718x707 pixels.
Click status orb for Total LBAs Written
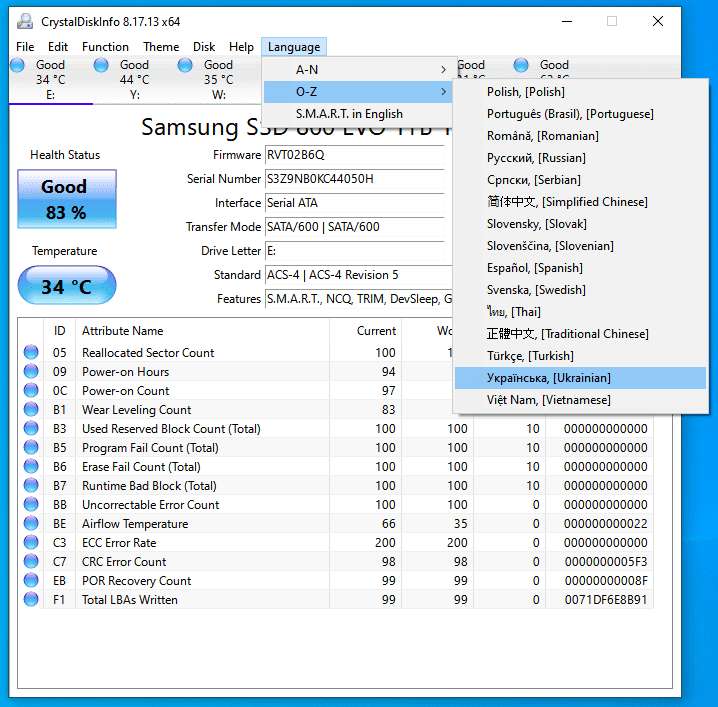(x=31, y=599)
